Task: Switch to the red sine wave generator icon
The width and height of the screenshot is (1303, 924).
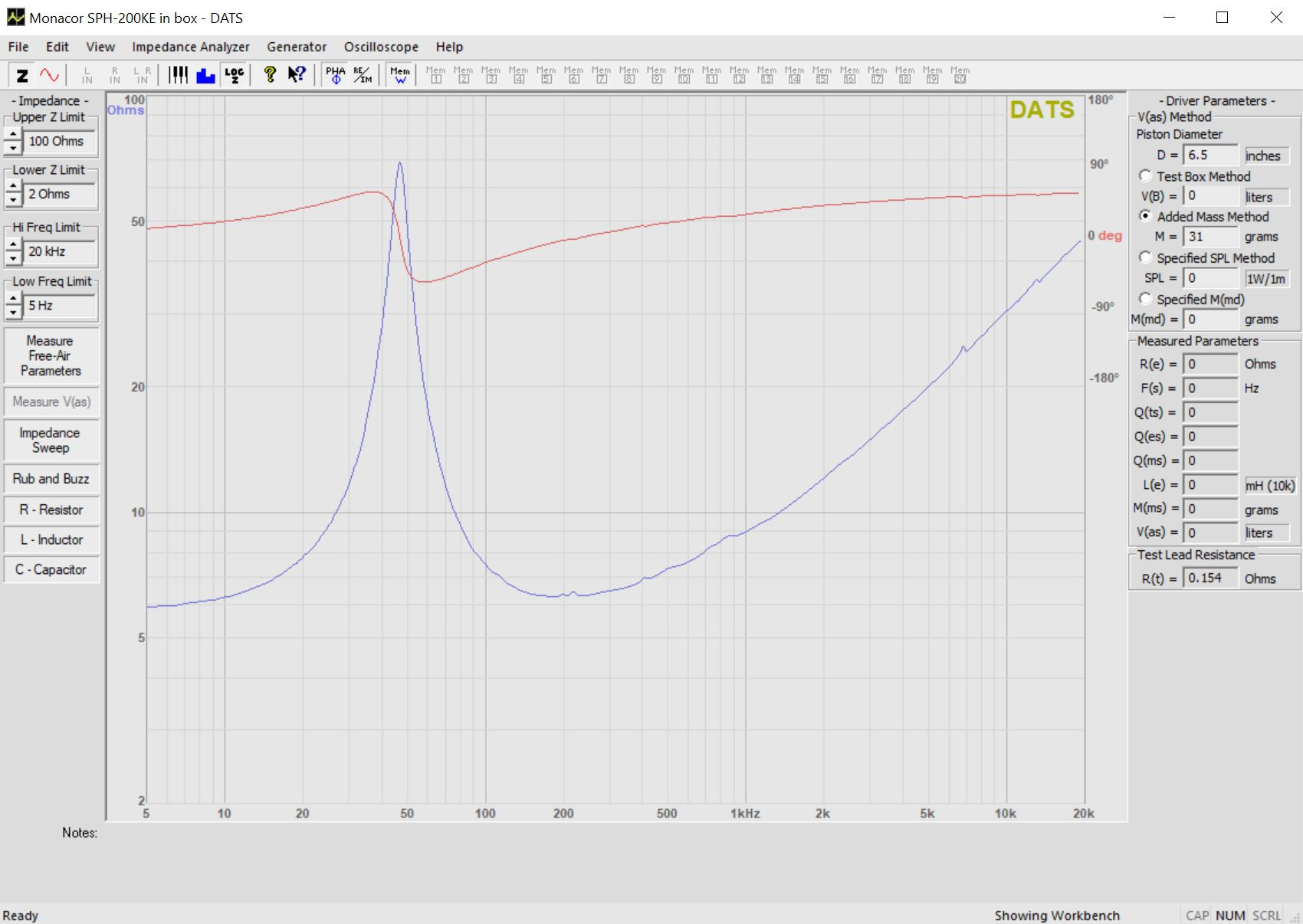Action: click(49, 75)
